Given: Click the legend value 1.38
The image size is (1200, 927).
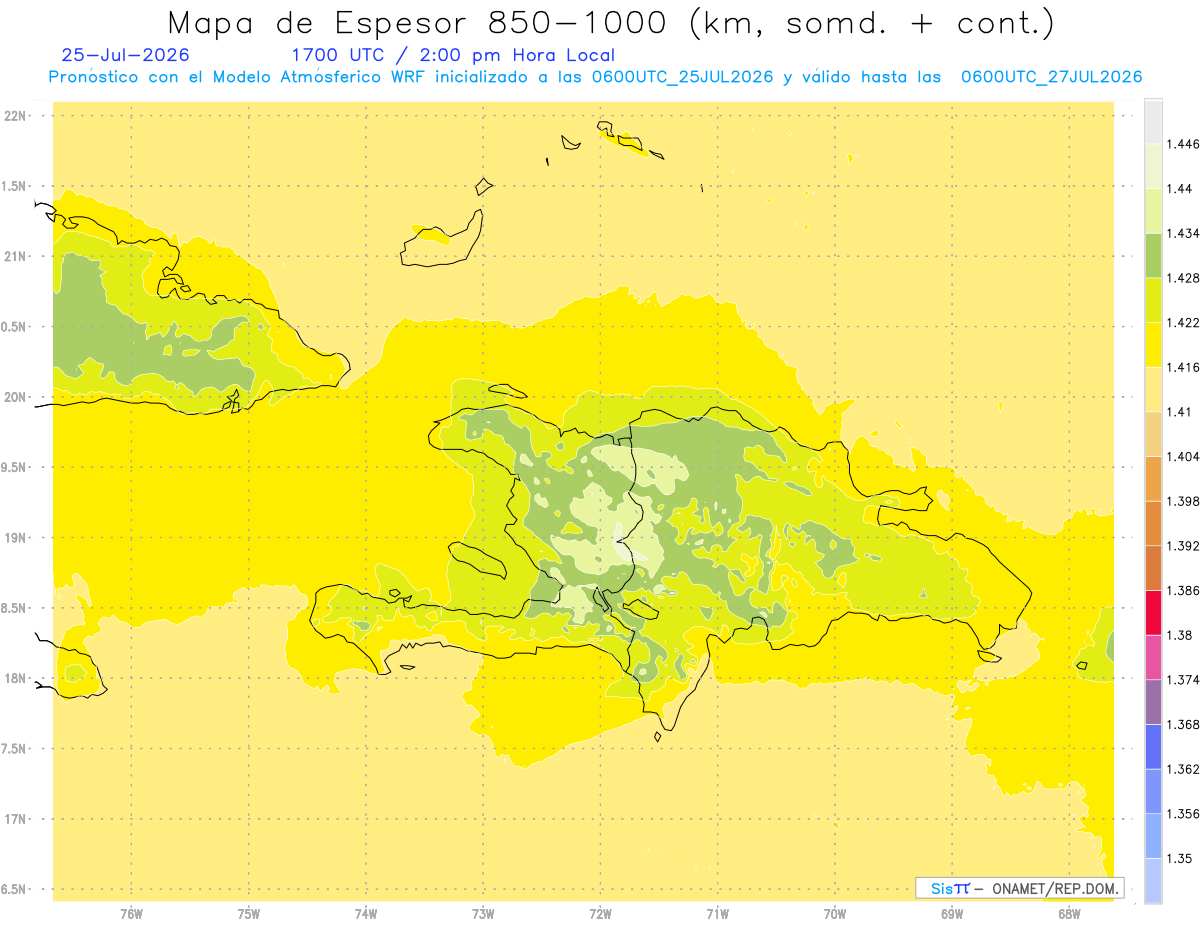Looking at the screenshot, I should [1181, 635].
